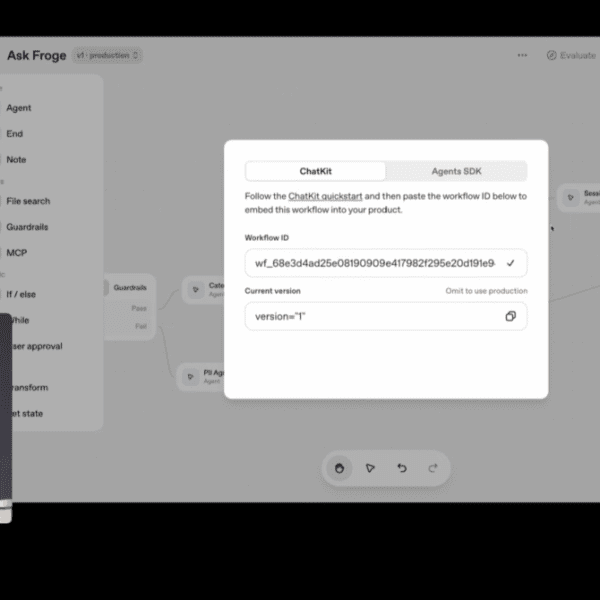Image resolution: width=600 pixels, height=600 pixels.
Task: Copy the current version value
Action: click(510, 316)
